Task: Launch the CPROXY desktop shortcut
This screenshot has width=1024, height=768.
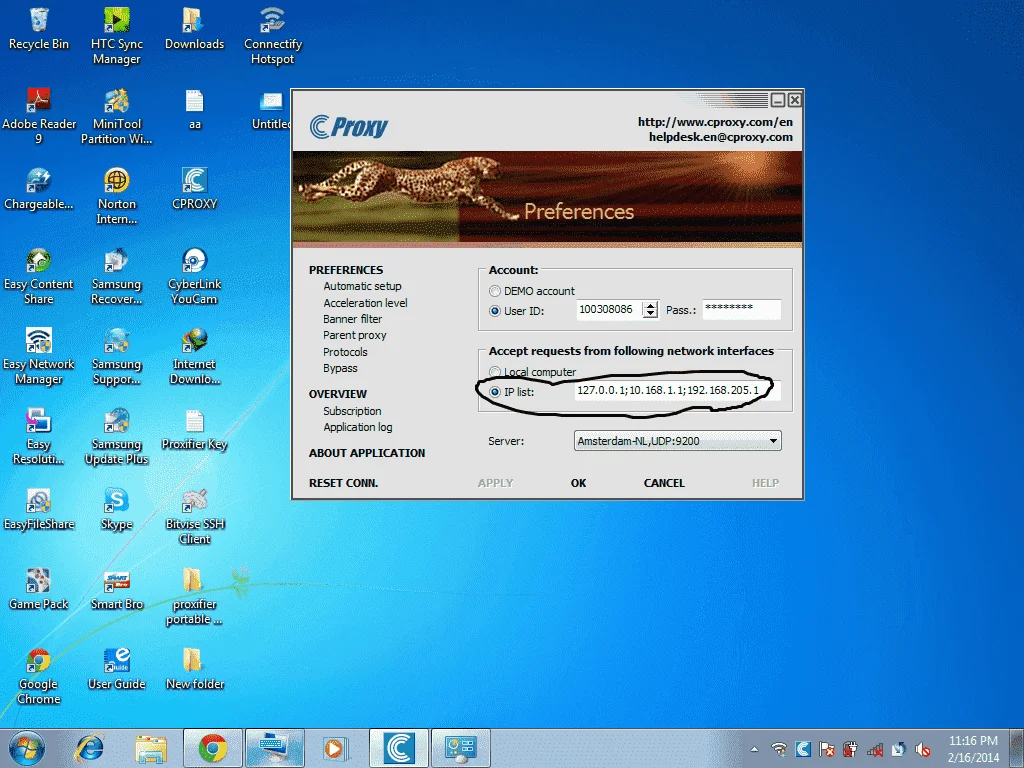Action: point(194,189)
